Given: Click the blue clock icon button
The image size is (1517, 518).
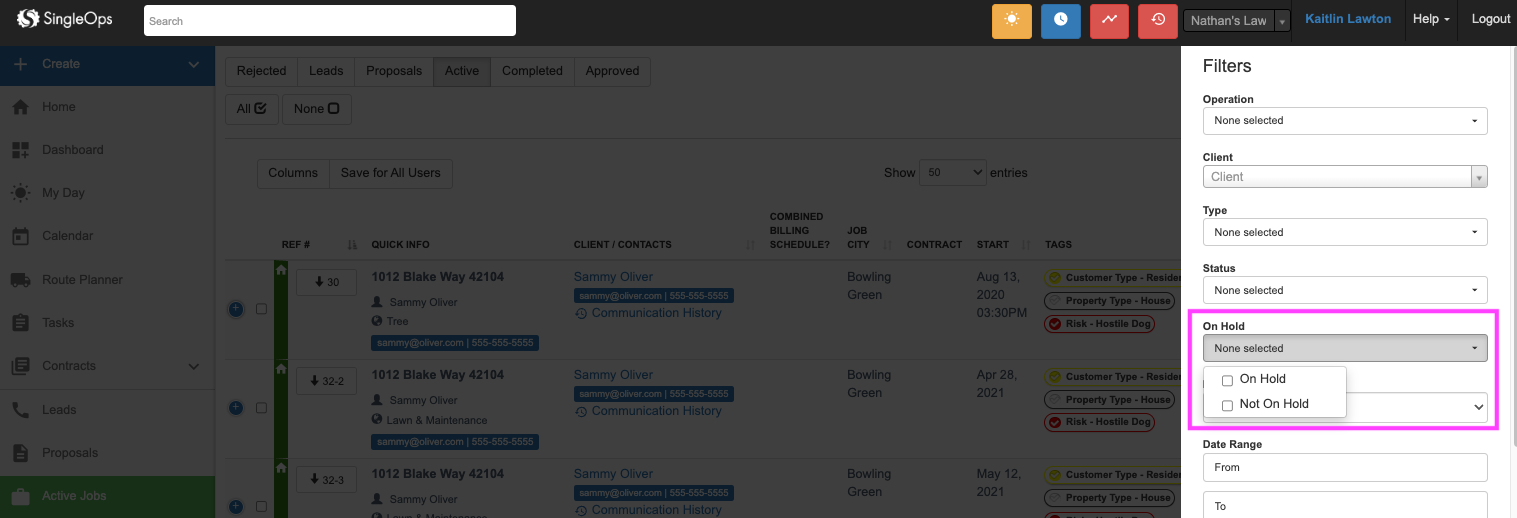Looking at the screenshot, I should coord(1060,20).
